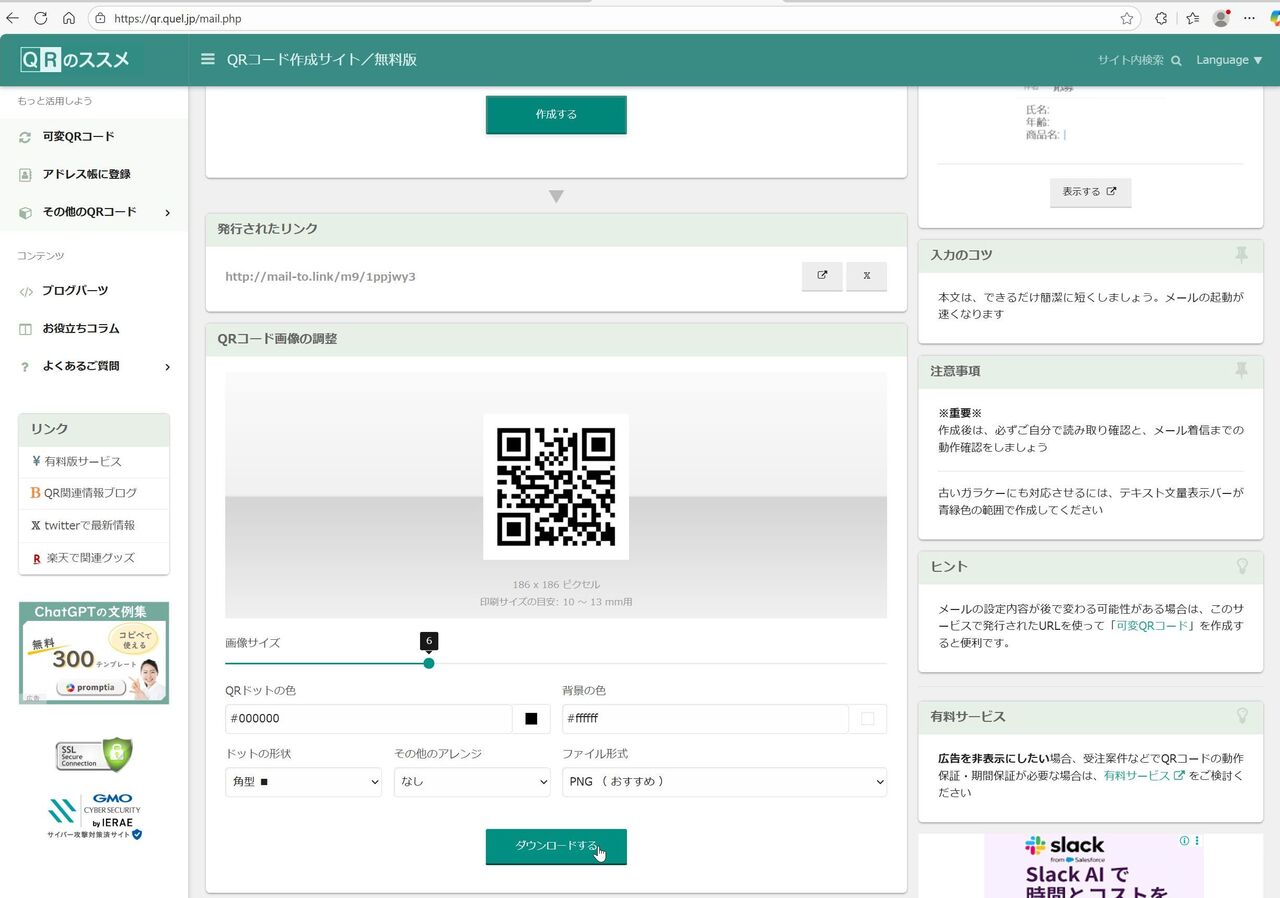Open the ドットの形状 dropdown
The width and height of the screenshot is (1280, 898).
(x=304, y=782)
